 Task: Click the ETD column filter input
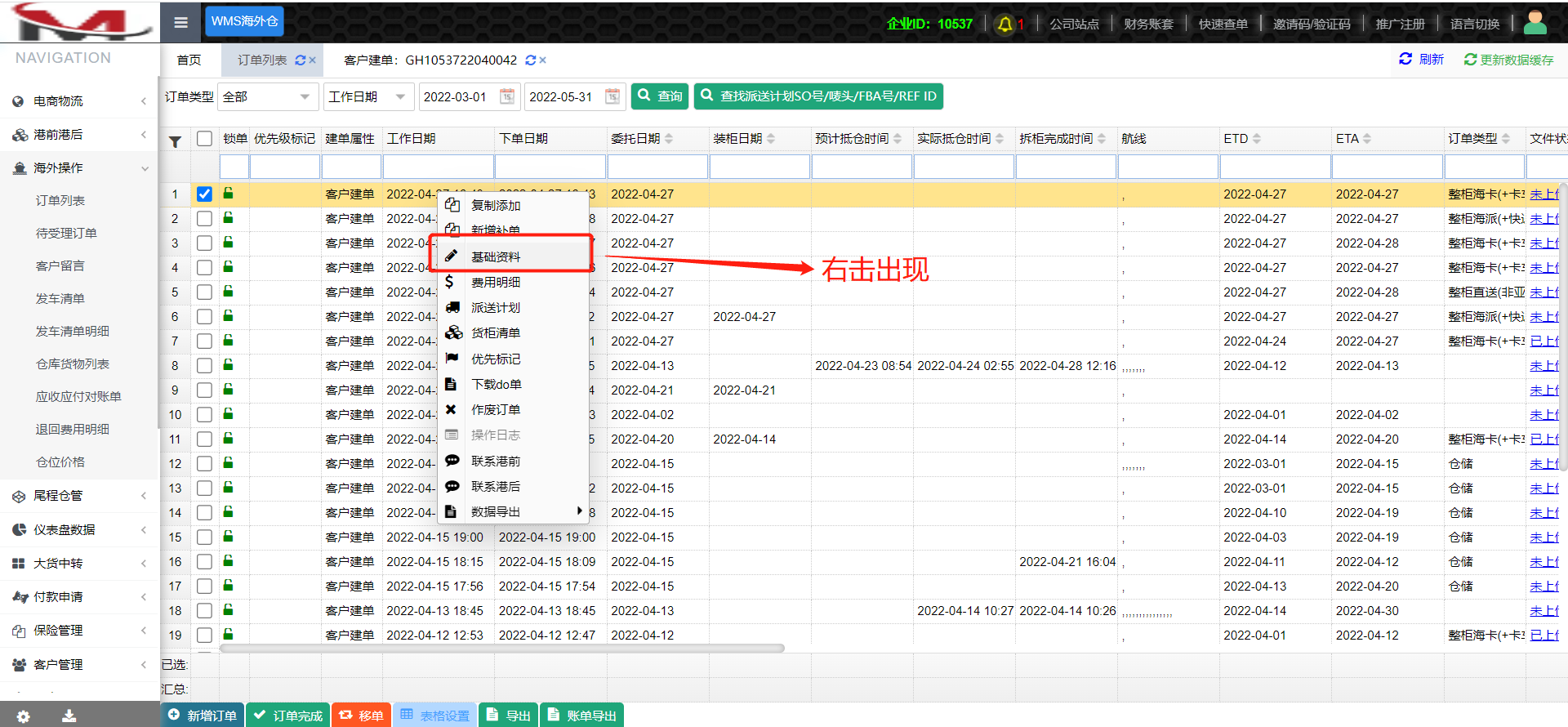[x=1274, y=167]
